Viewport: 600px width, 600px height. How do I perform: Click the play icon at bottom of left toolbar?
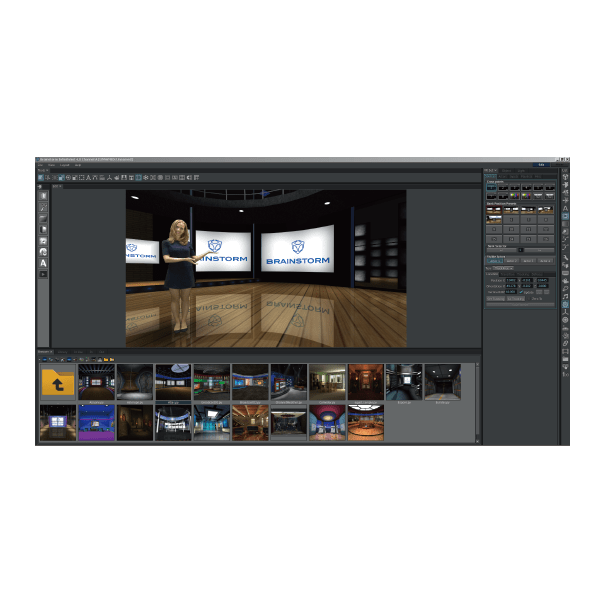point(43,273)
